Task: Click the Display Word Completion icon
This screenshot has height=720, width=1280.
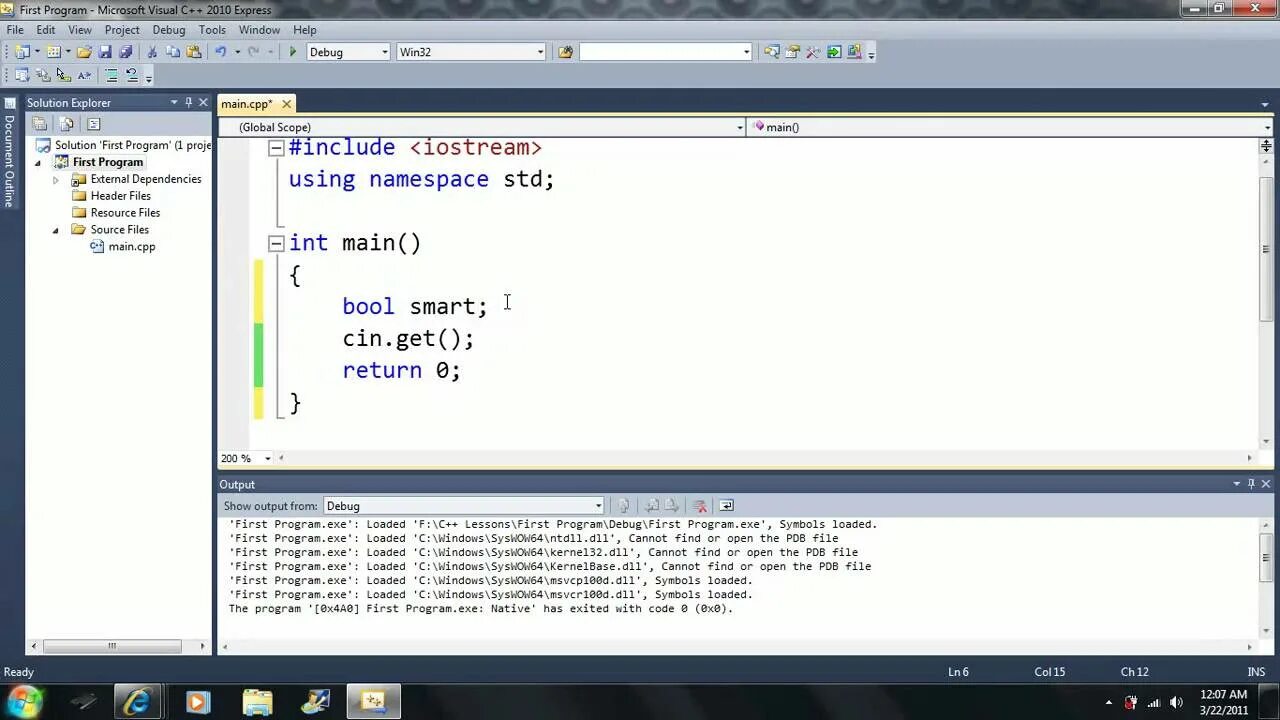Action: (84, 75)
